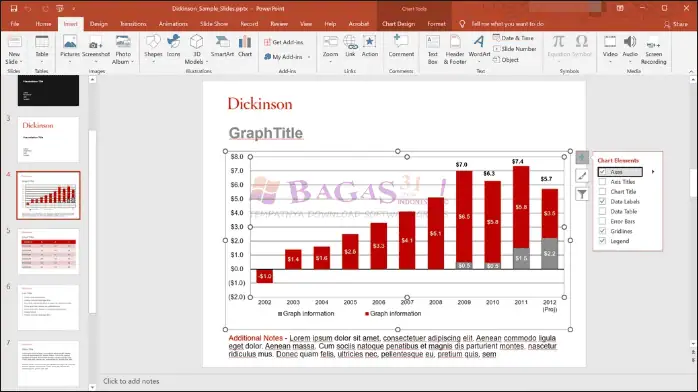Switch to the Design tab

[99, 24]
